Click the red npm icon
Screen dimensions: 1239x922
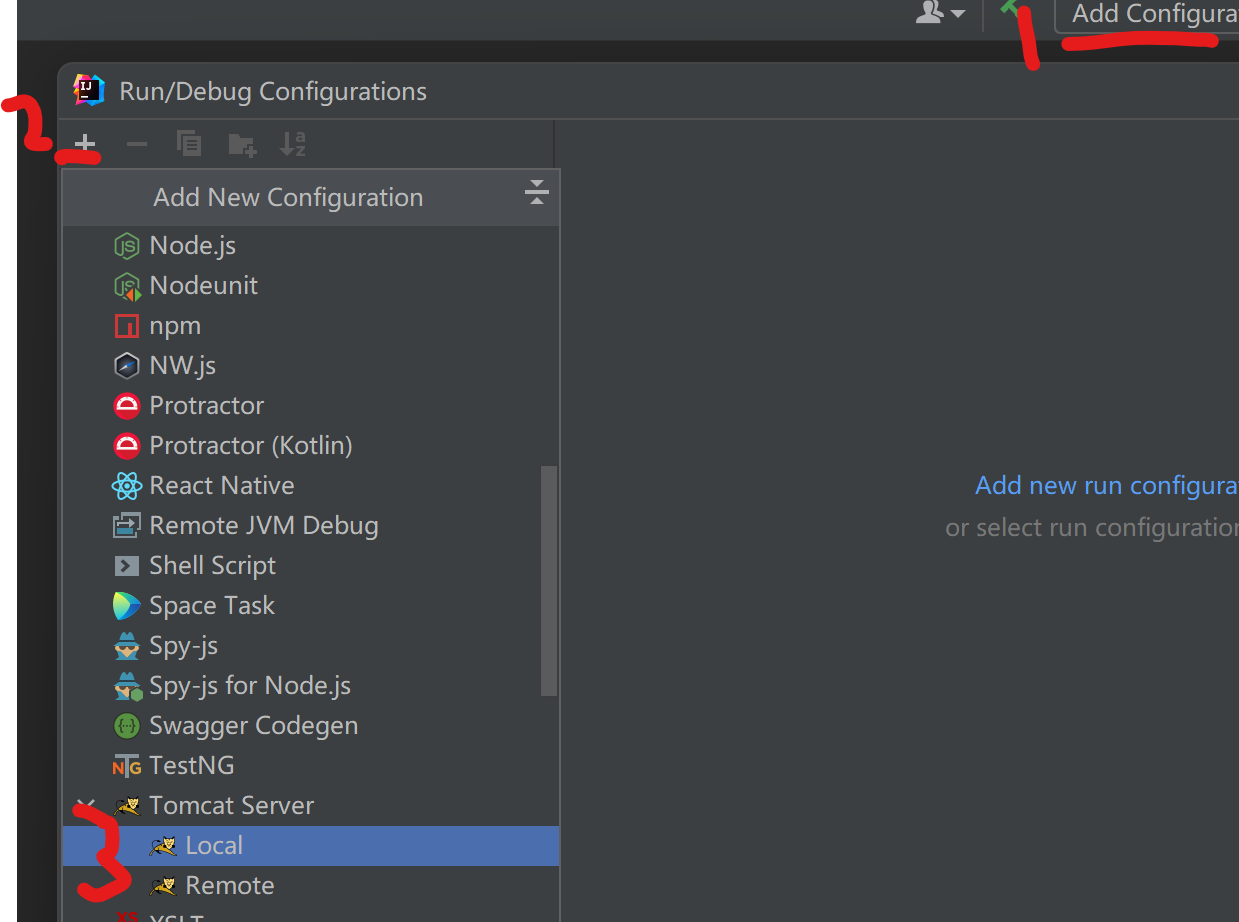point(126,326)
